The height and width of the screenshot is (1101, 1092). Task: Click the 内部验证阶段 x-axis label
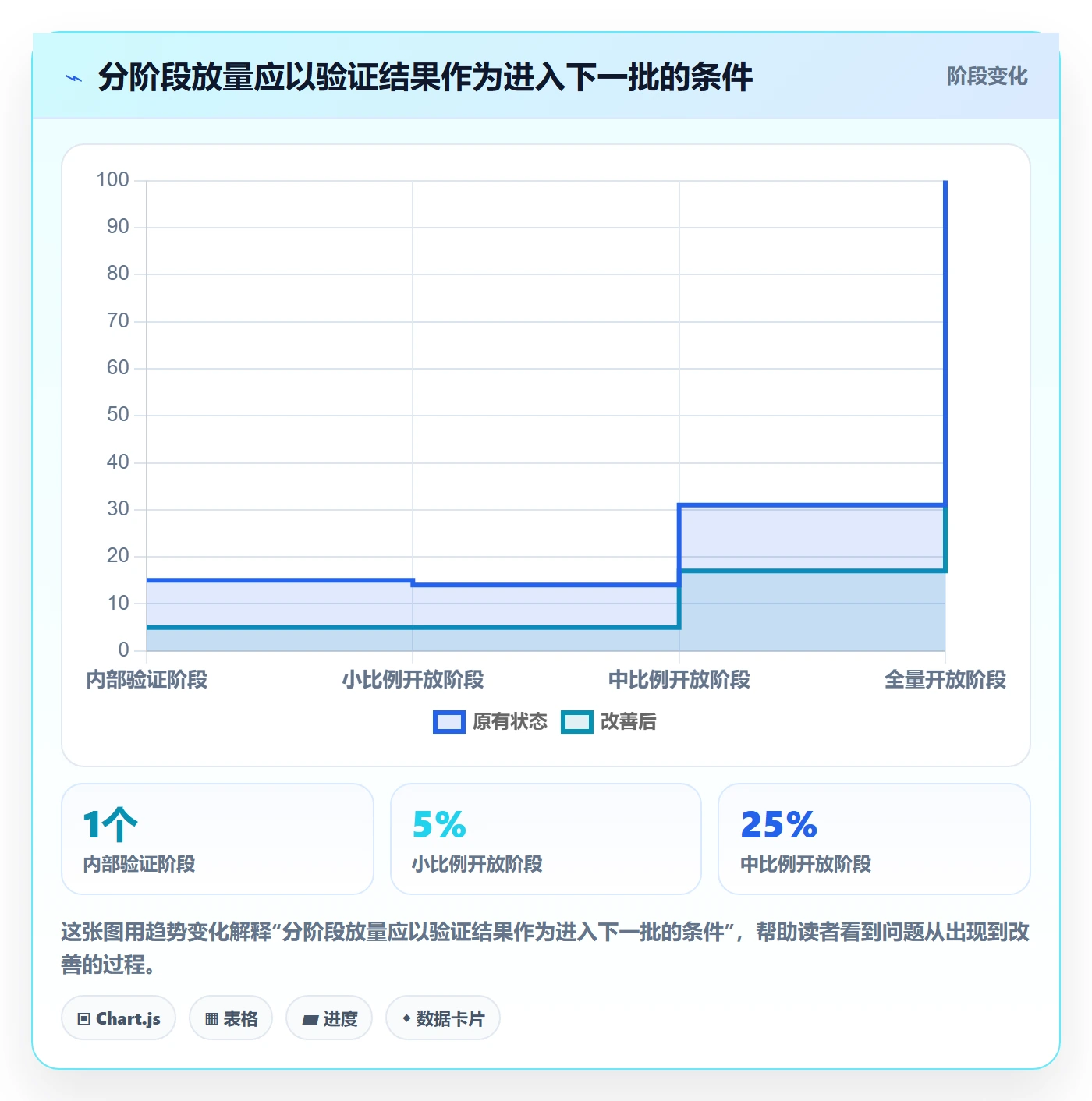pos(147,680)
